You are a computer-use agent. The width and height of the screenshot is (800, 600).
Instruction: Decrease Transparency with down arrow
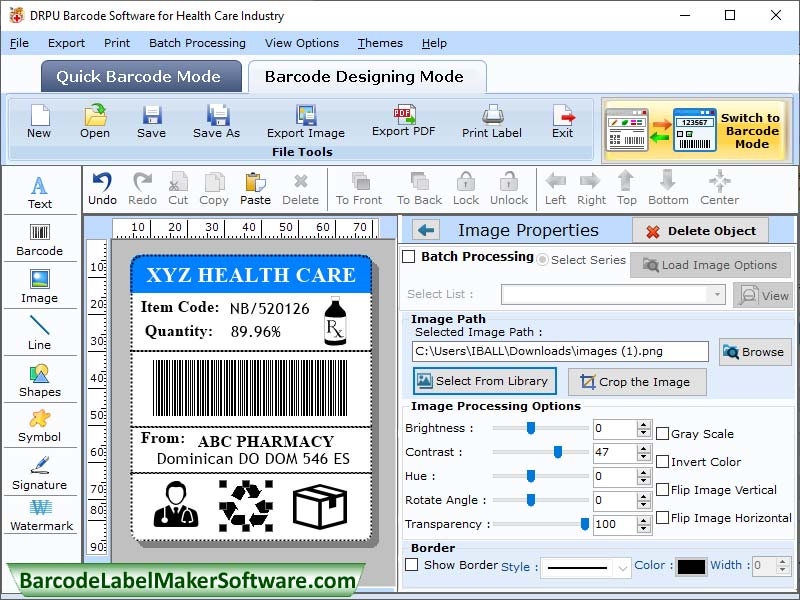644,529
